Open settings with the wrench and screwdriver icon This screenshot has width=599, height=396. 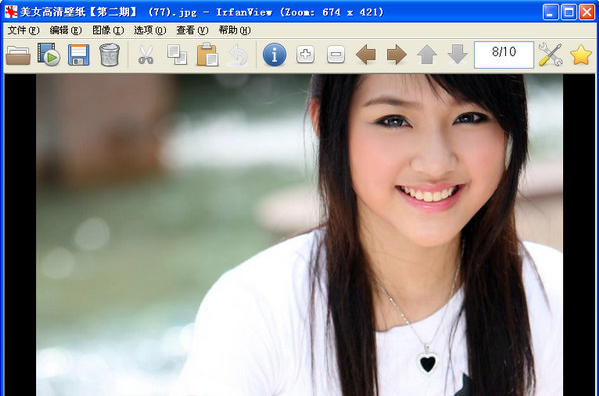(x=550, y=55)
